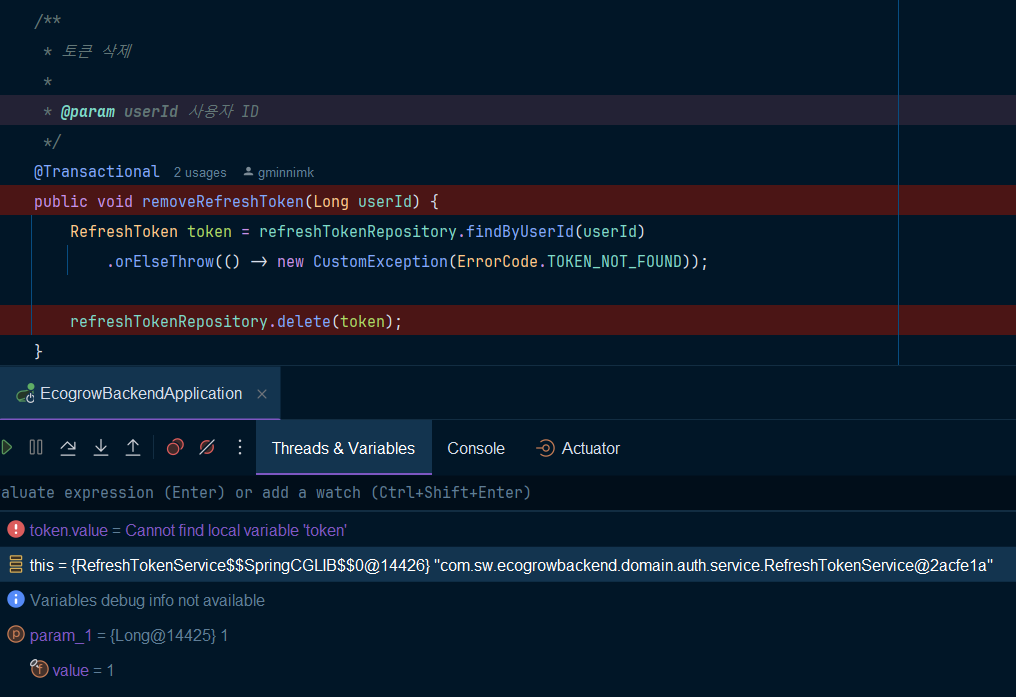
Task: Click the @param tag in Javadoc
Action: pos(87,111)
